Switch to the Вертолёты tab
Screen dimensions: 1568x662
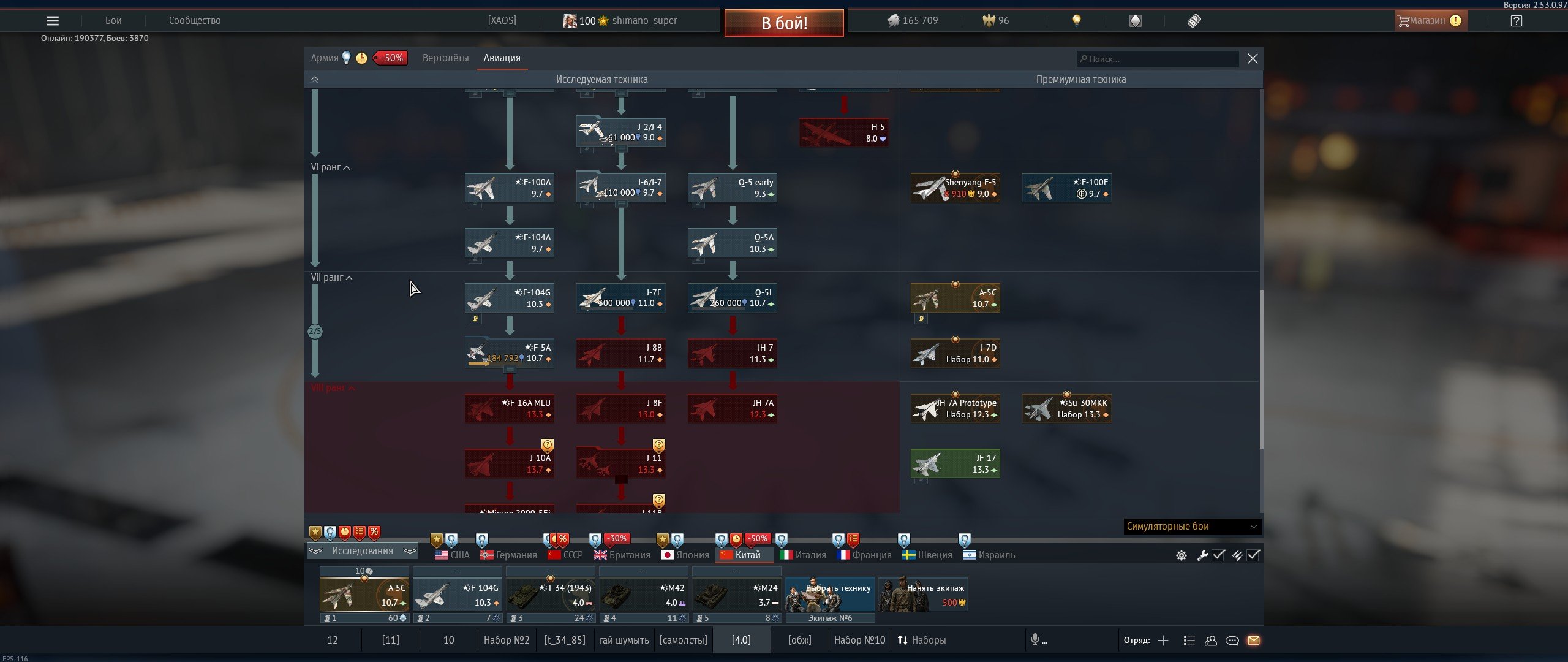tap(445, 58)
